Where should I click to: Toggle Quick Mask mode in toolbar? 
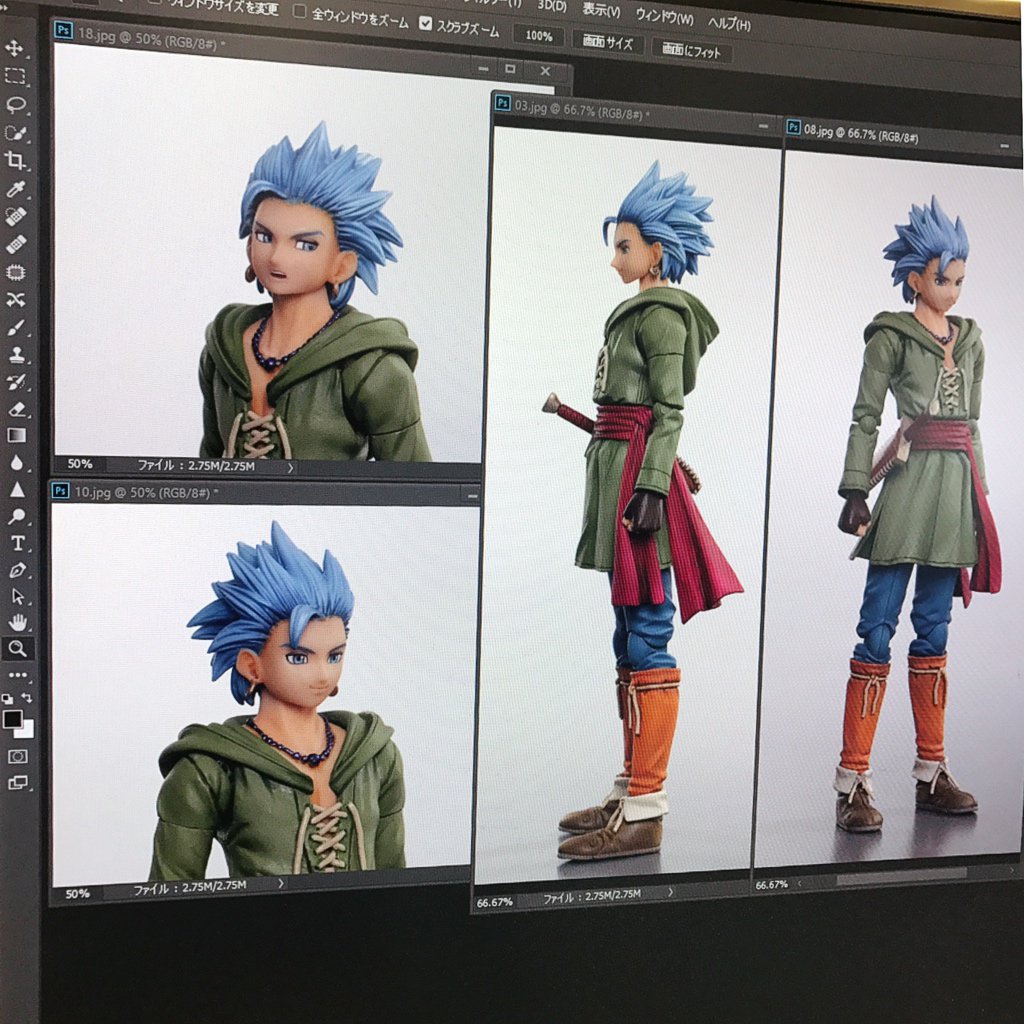click(18, 756)
